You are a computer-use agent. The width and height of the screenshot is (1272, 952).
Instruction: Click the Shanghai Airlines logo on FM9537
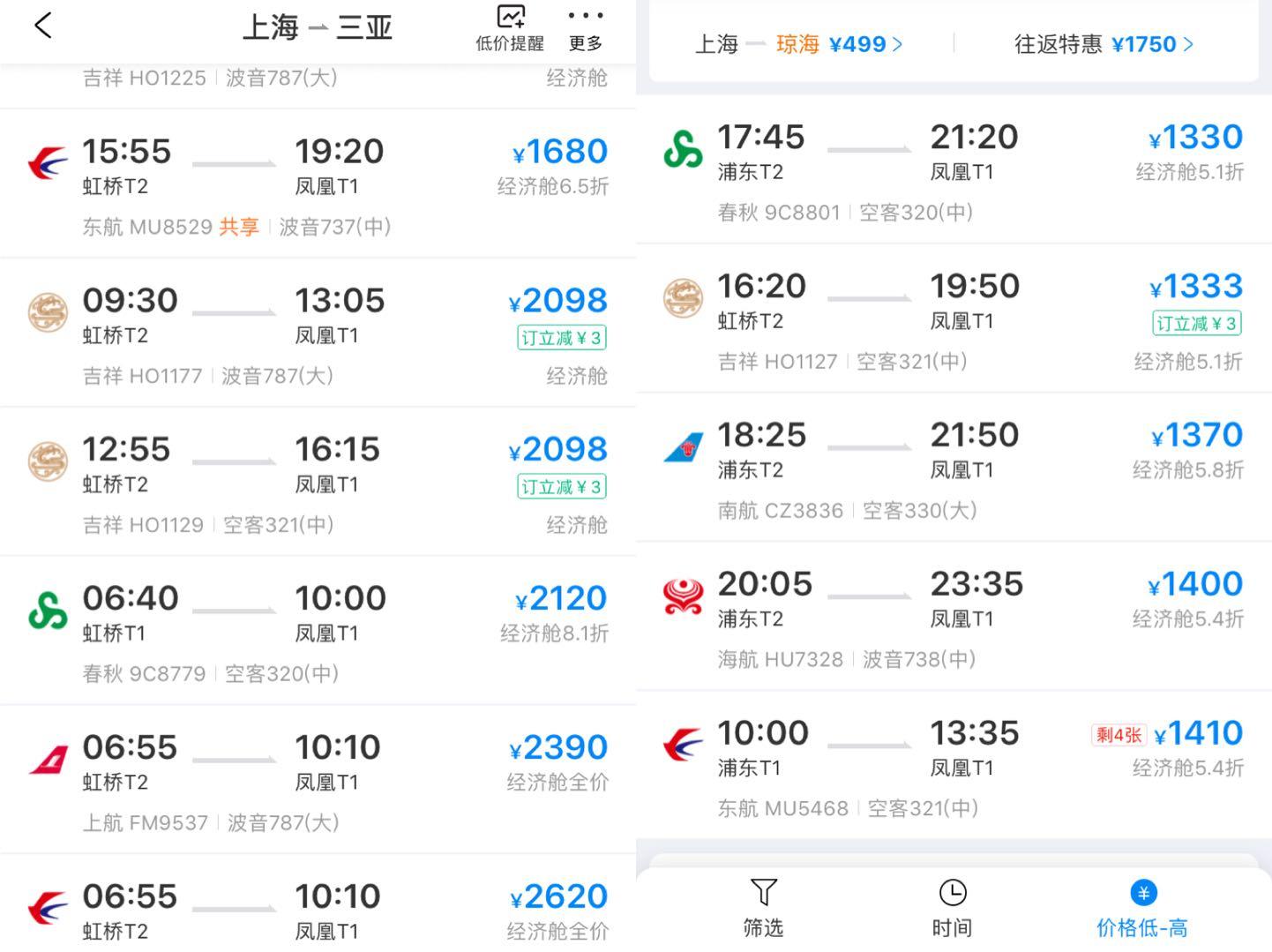[49, 759]
